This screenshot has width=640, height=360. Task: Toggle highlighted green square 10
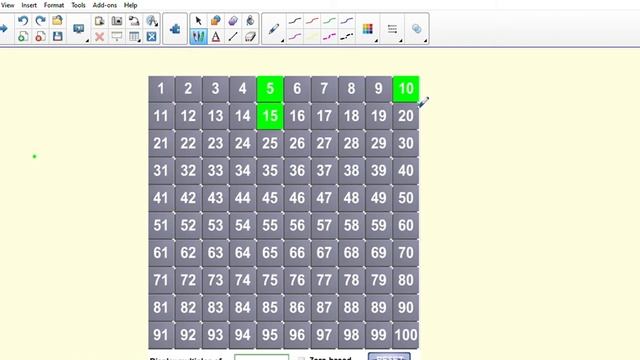(x=406, y=89)
